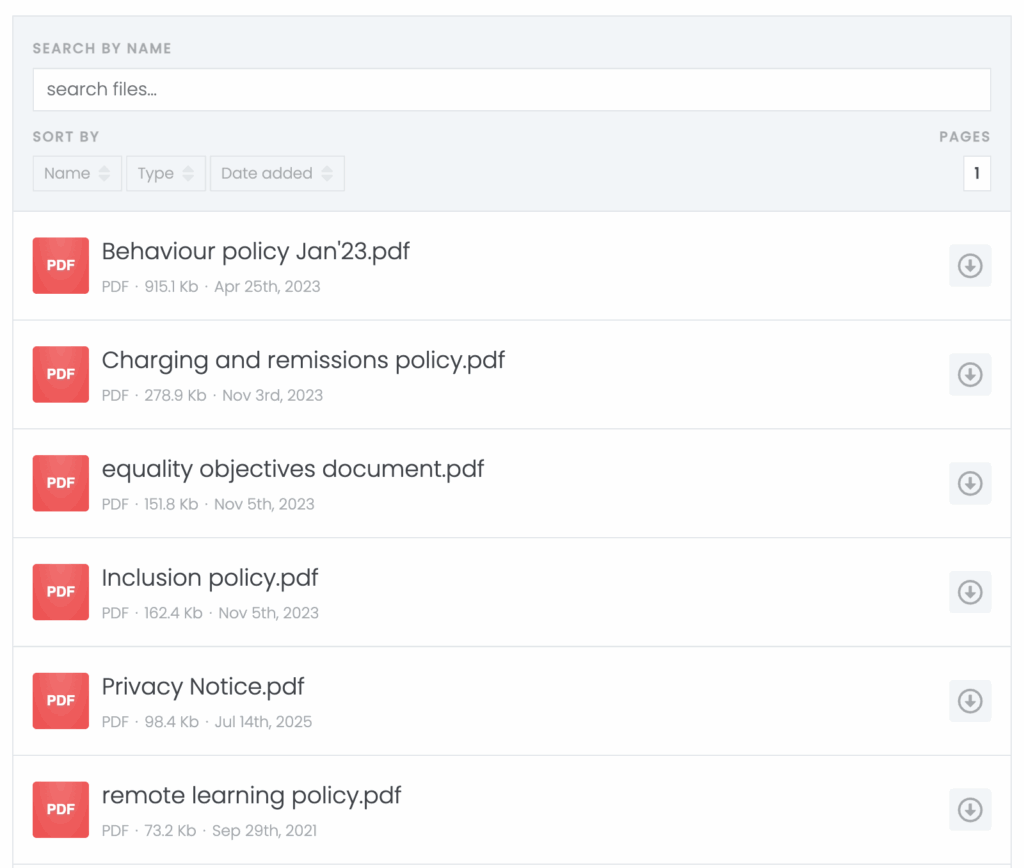This screenshot has height=868, width=1024.
Task: Open Charging and remissions policy.pdf link
Action: [x=303, y=360]
